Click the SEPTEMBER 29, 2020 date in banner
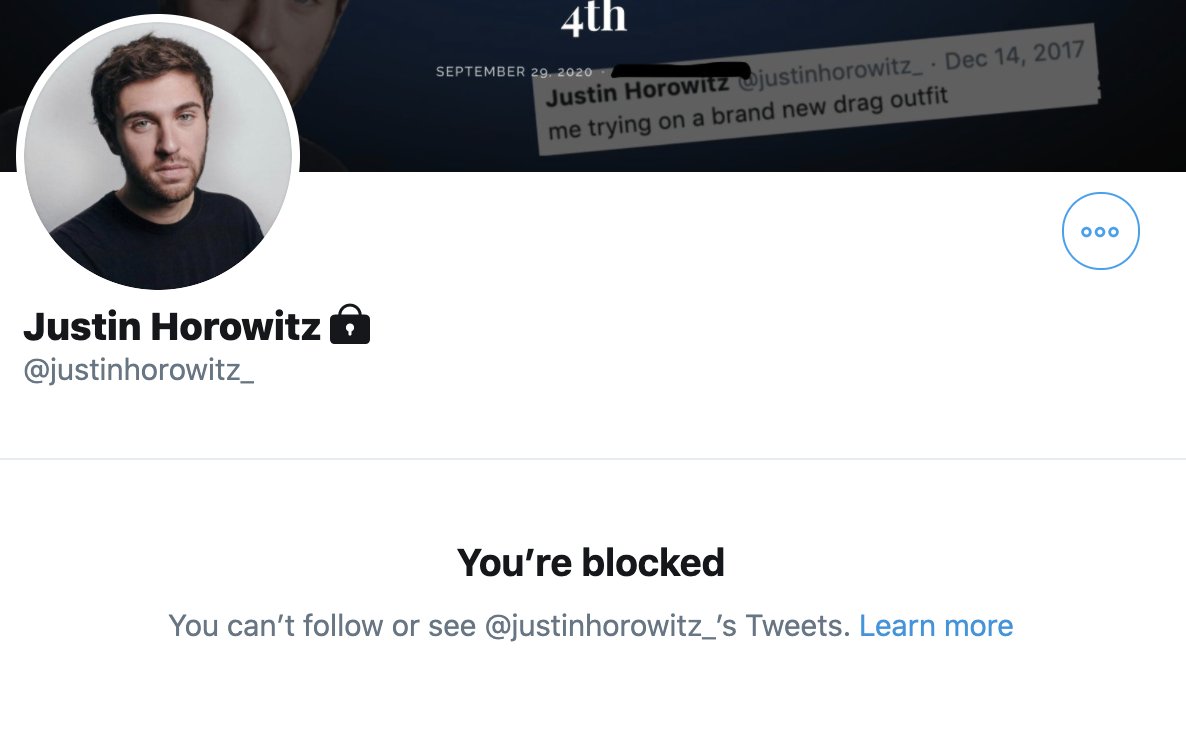The image size is (1186, 746). 514,72
